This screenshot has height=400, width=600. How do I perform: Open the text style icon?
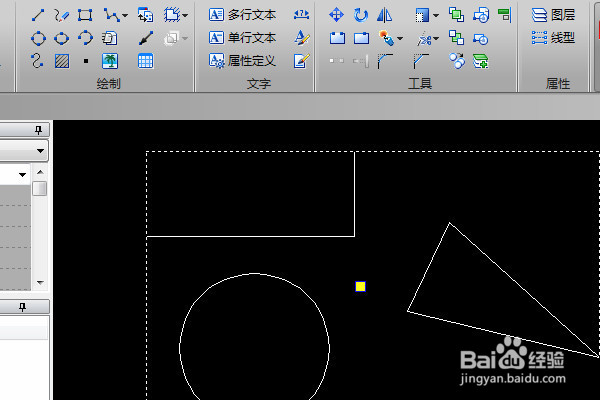[x=302, y=38]
